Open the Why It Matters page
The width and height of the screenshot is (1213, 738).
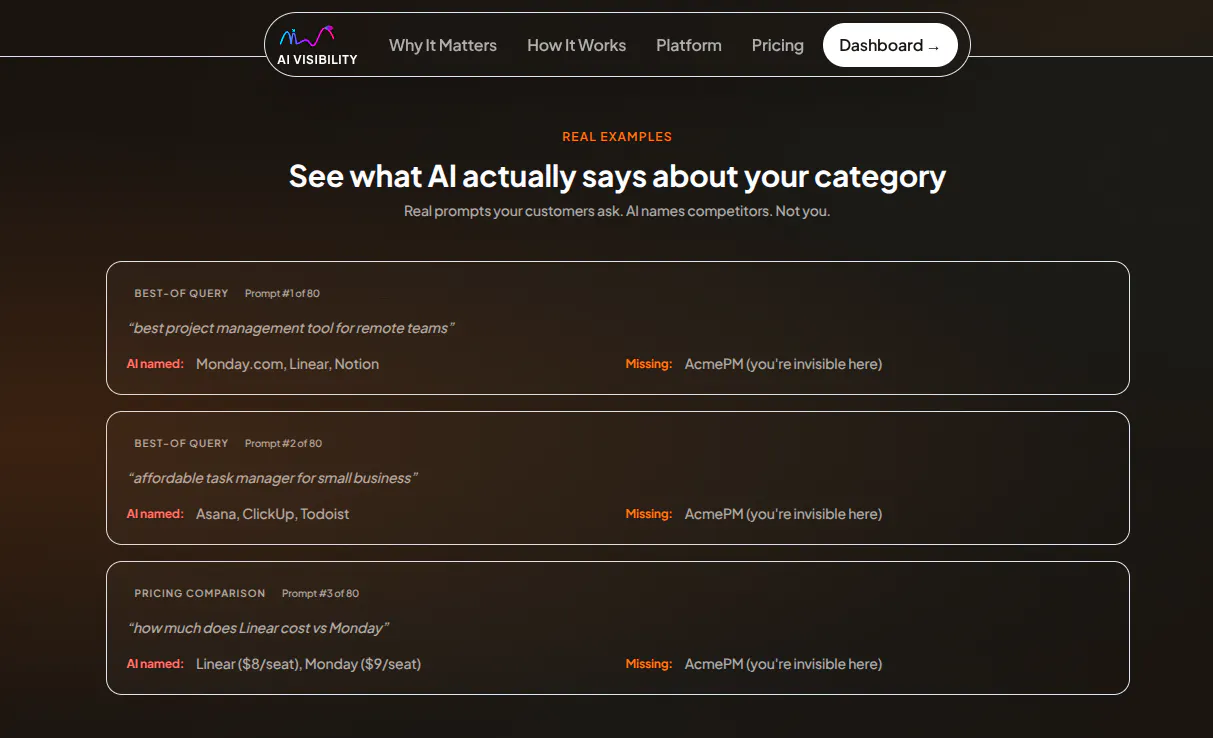(443, 45)
